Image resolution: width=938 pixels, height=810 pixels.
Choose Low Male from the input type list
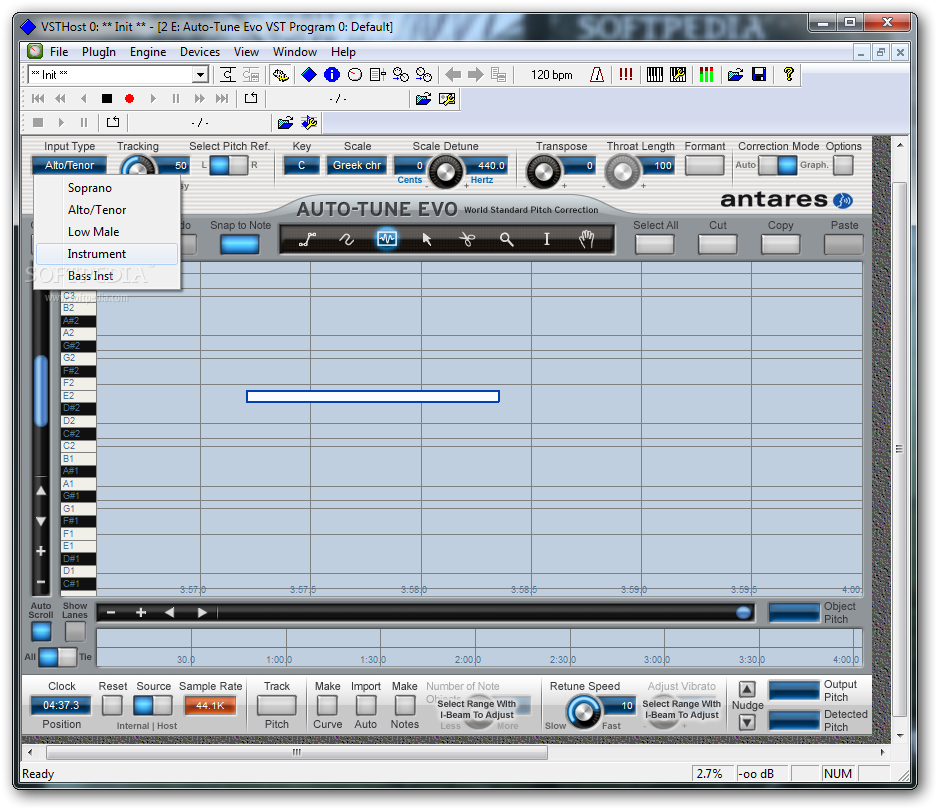(x=107, y=232)
